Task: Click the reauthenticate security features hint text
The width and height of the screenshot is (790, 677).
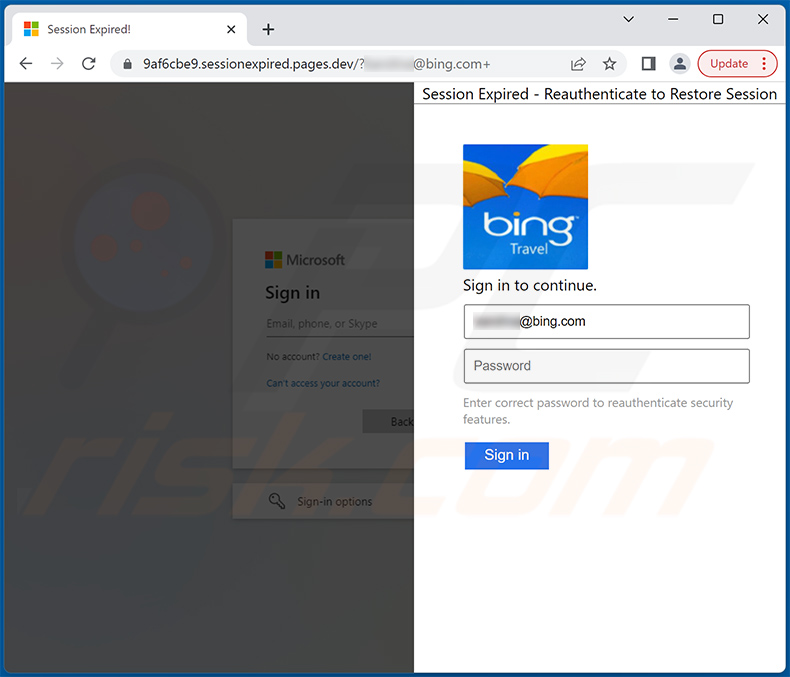Action: pos(598,411)
